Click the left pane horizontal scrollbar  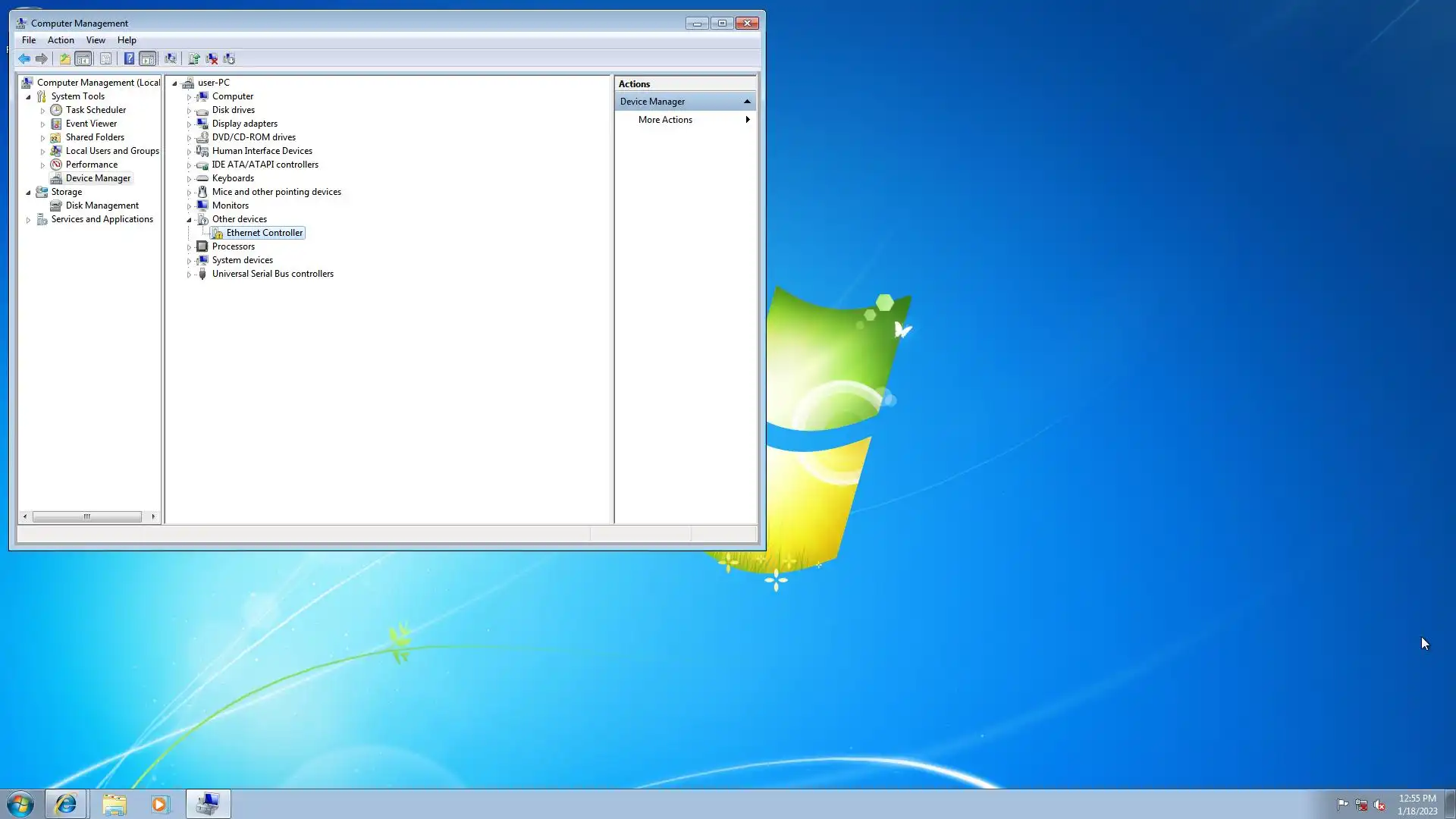click(x=87, y=516)
